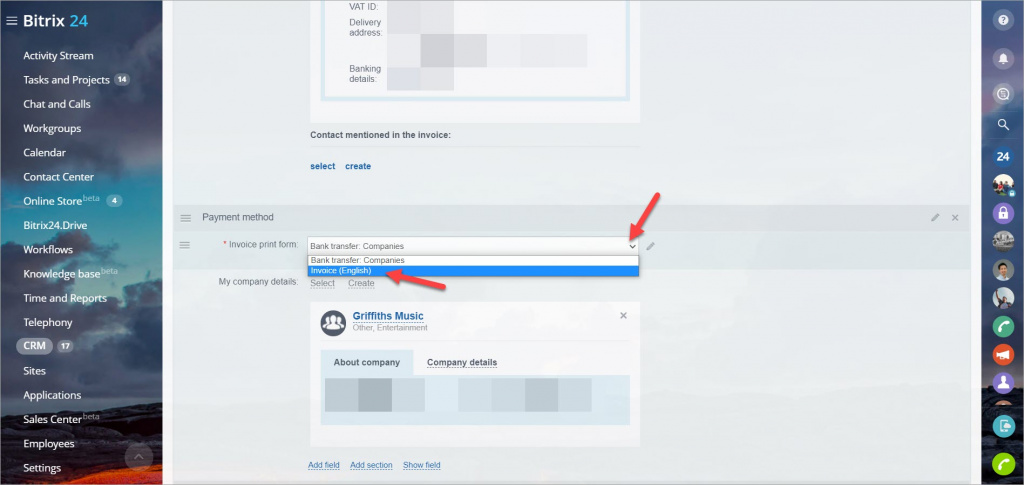Select CRM in left menu

tap(35, 346)
